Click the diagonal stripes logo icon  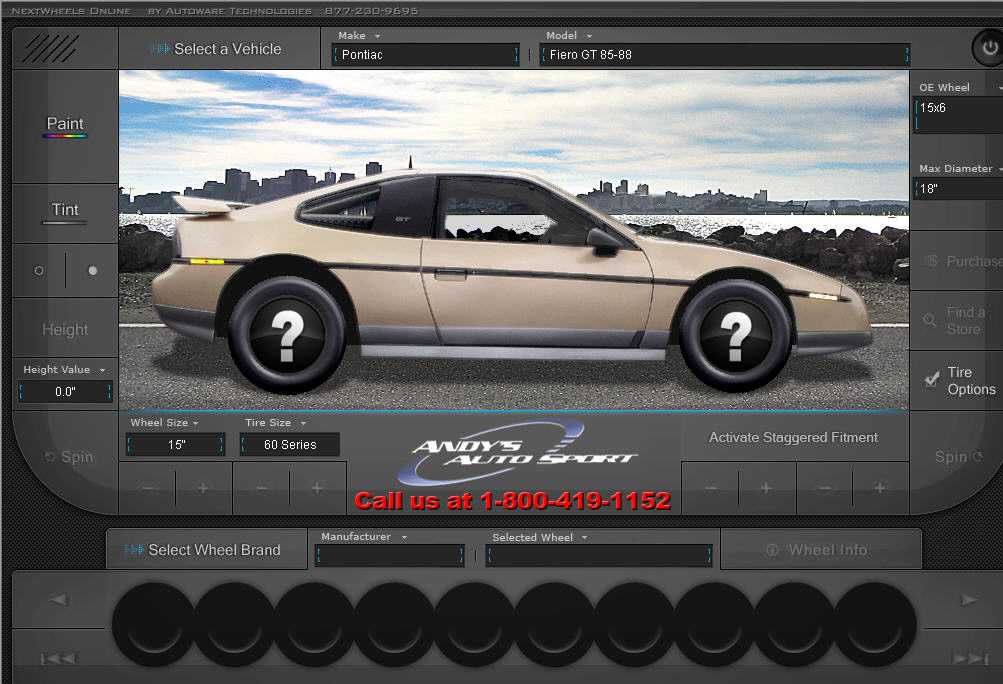[x=51, y=49]
